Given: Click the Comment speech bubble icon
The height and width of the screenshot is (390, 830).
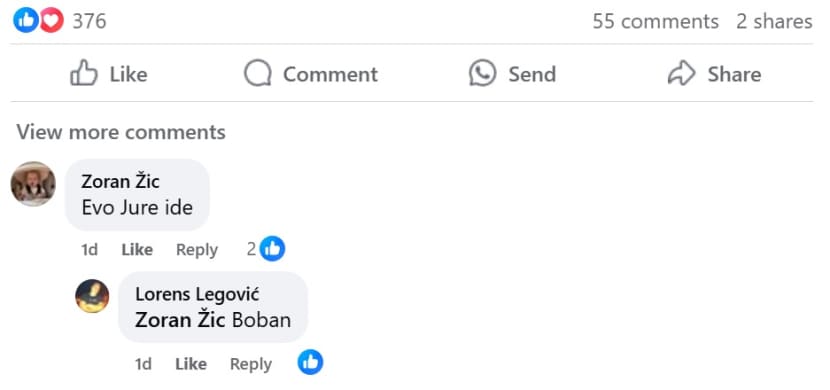Looking at the screenshot, I should point(258,73).
